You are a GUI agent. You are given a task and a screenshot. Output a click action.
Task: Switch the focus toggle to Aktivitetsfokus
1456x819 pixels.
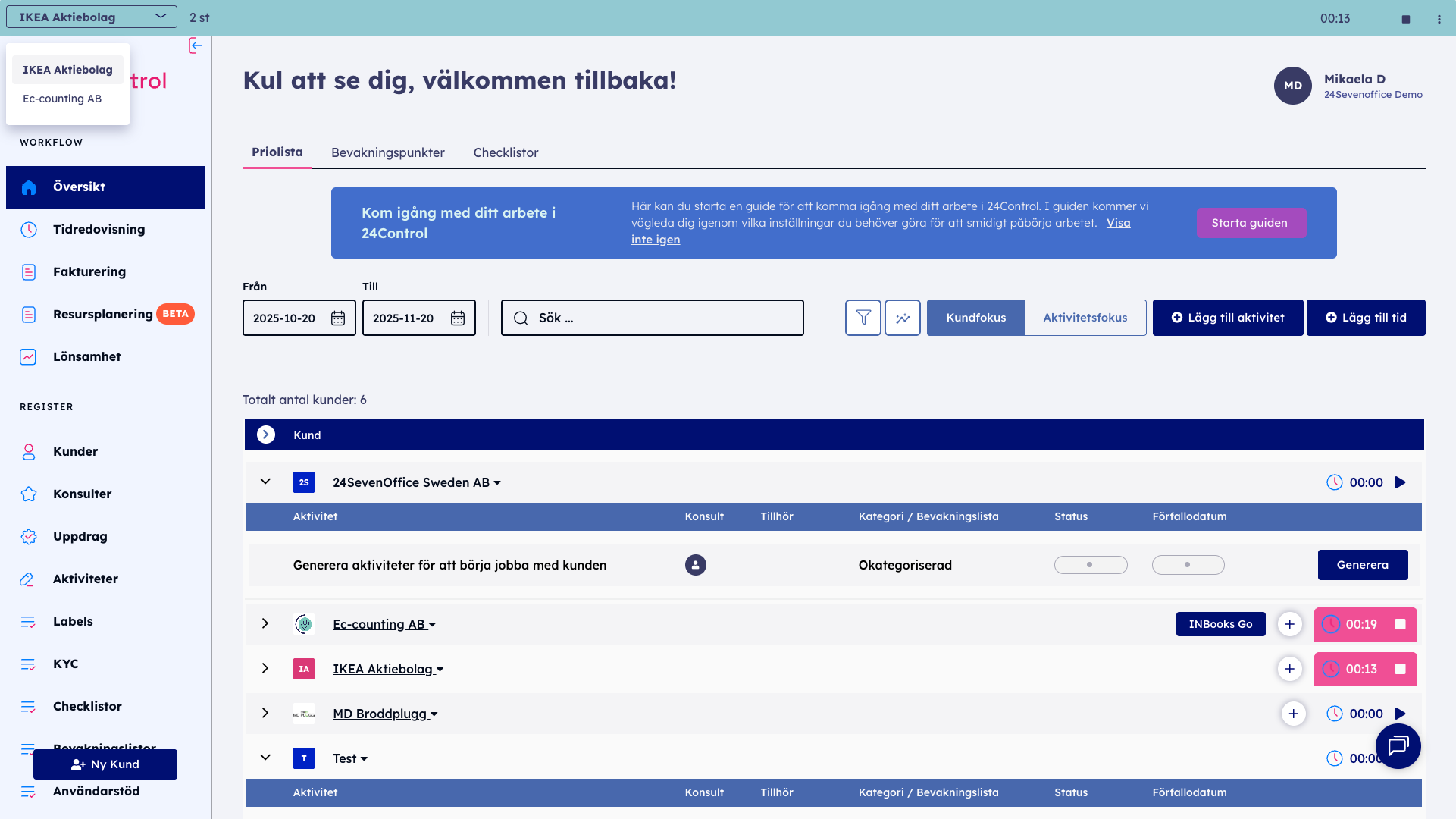[1085, 318]
